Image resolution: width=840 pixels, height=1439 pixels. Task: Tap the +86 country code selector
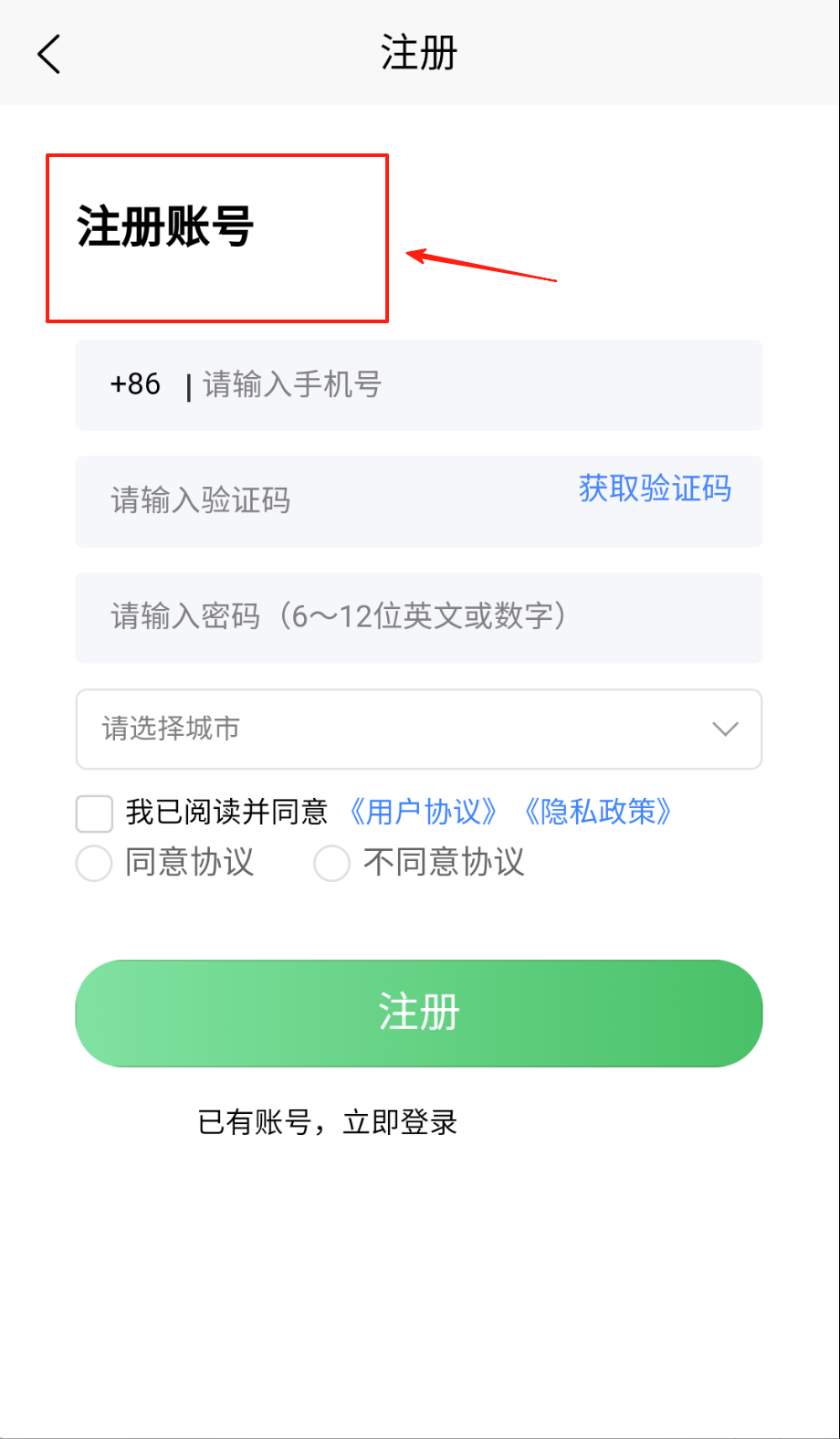click(135, 384)
